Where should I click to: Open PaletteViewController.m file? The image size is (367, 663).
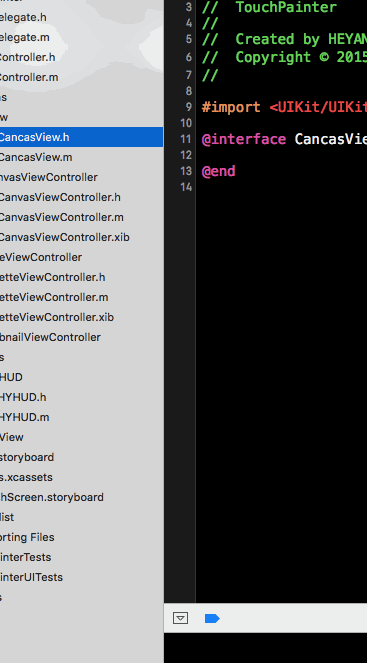pos(54,297)
